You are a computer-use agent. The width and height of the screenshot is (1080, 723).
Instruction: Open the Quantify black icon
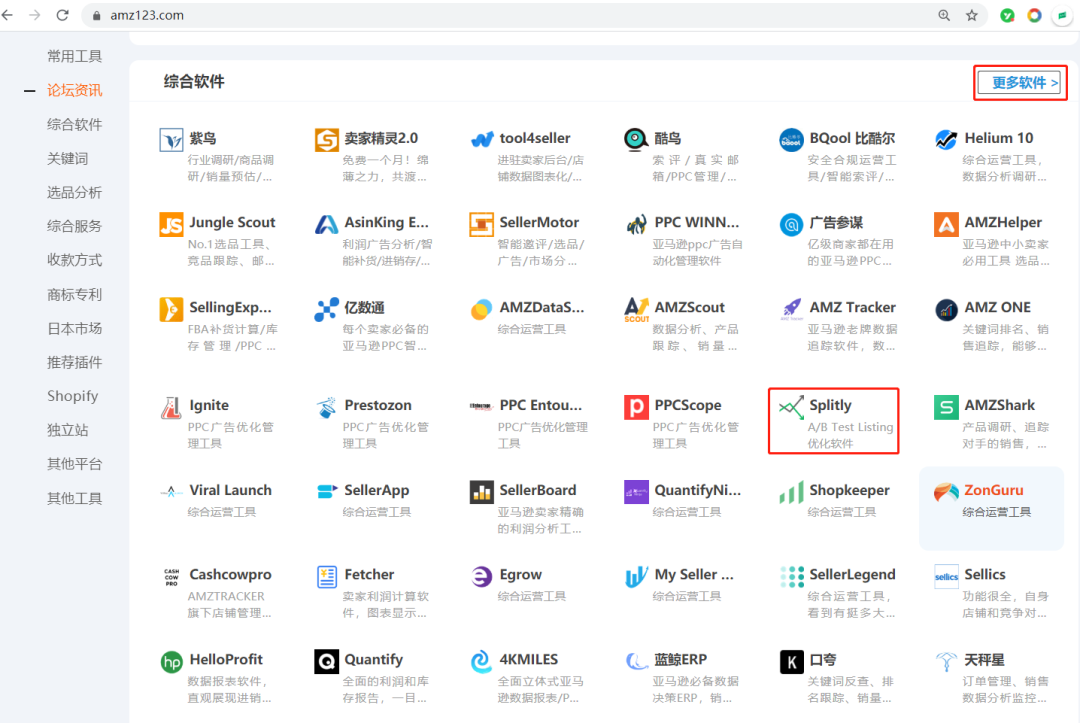tap(326, 662)
